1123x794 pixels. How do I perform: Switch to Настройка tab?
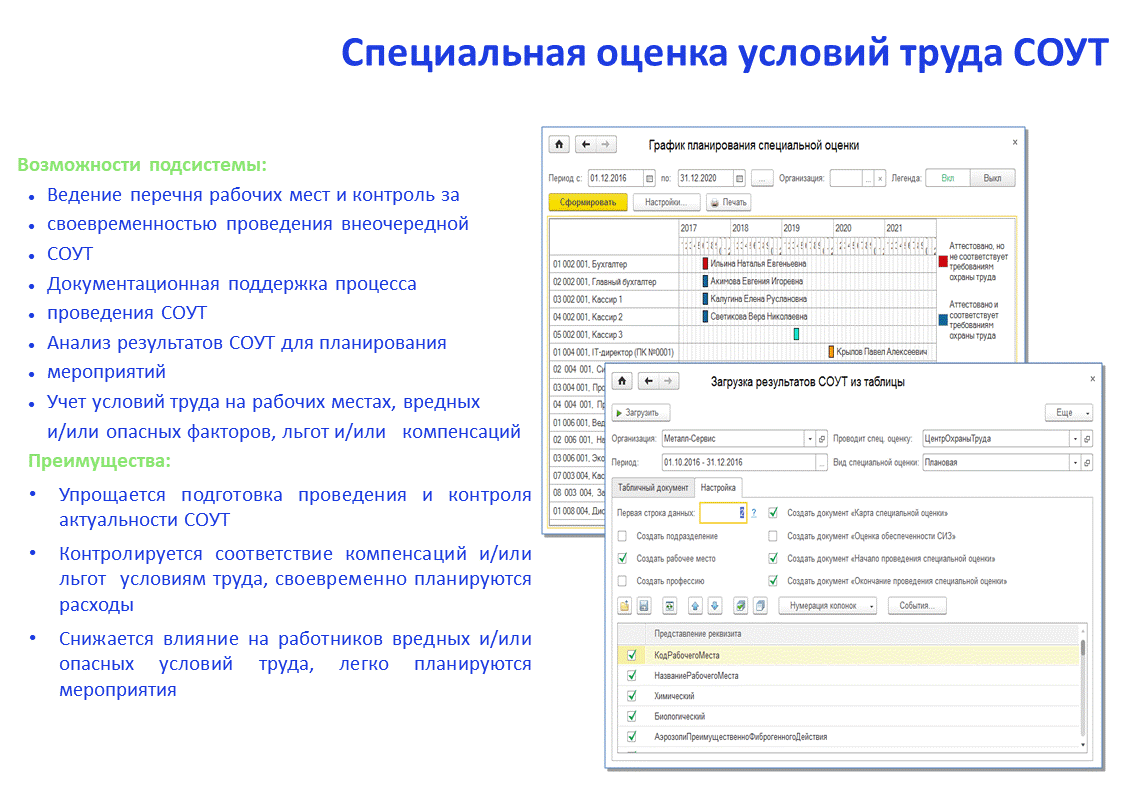click(x=718, y=488)
